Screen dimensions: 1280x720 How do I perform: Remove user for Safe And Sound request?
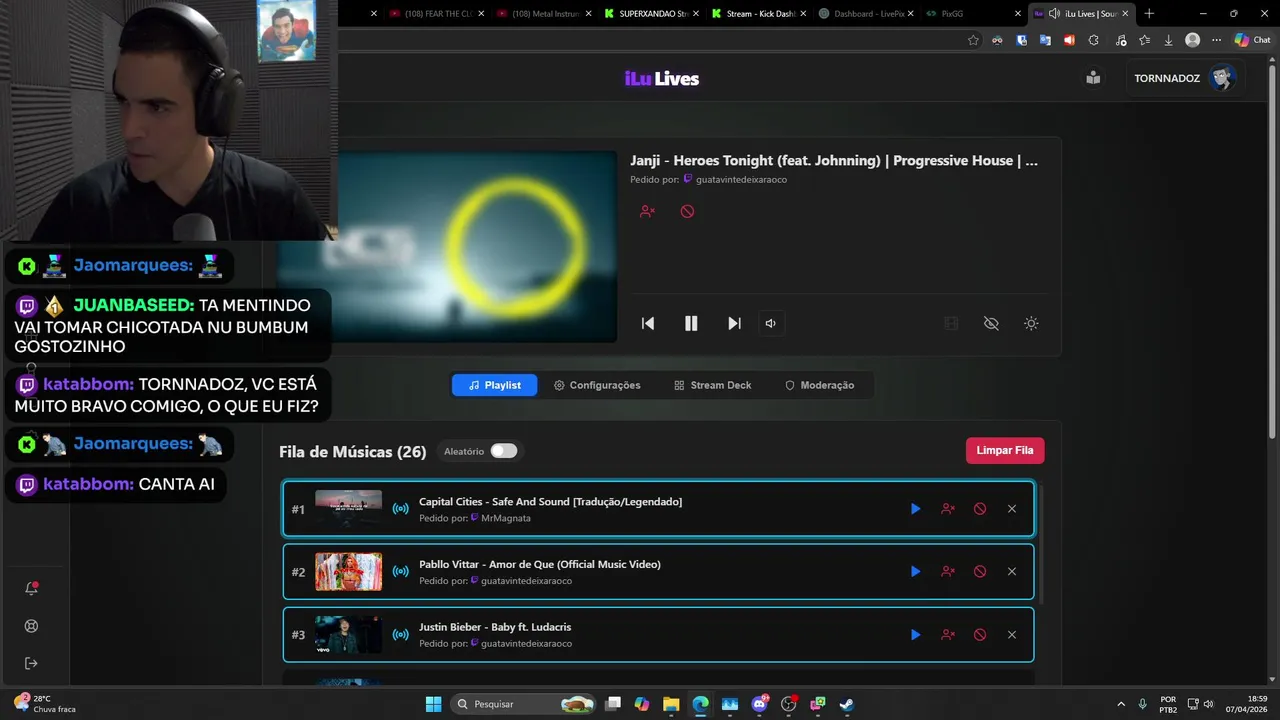(948, 509)
